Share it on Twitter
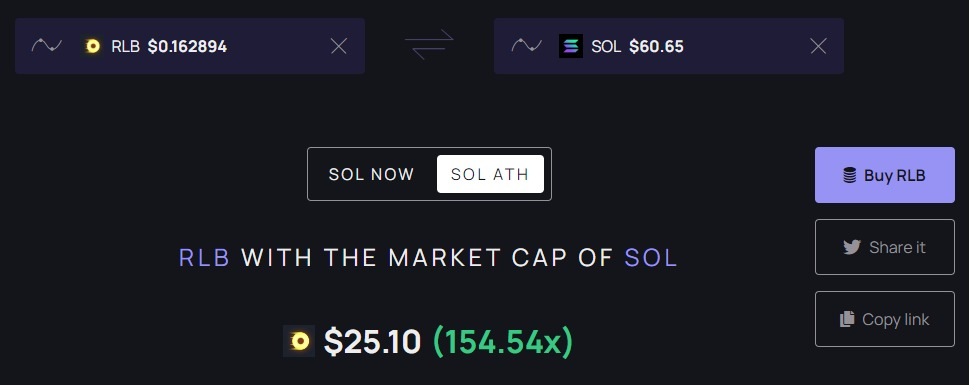The width and height of the screenshot is (969, 385). [x=884, y=247]
